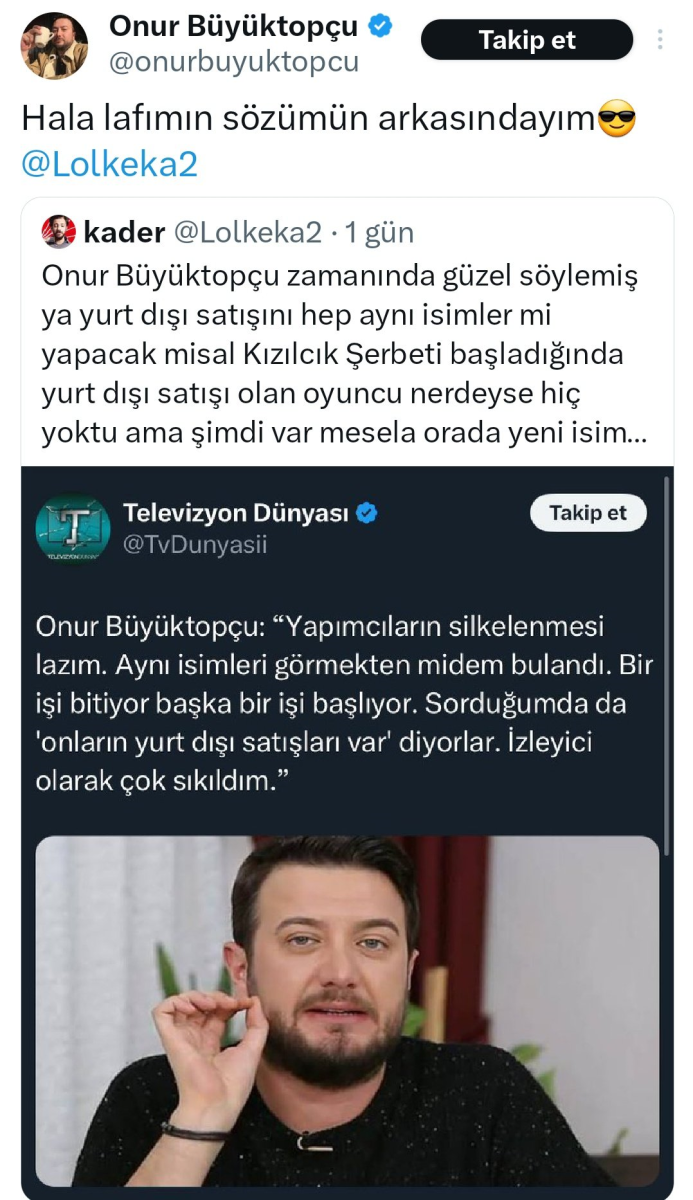
Task: Click the Televizyon Dünyası account name
Action: pos(236,514)
